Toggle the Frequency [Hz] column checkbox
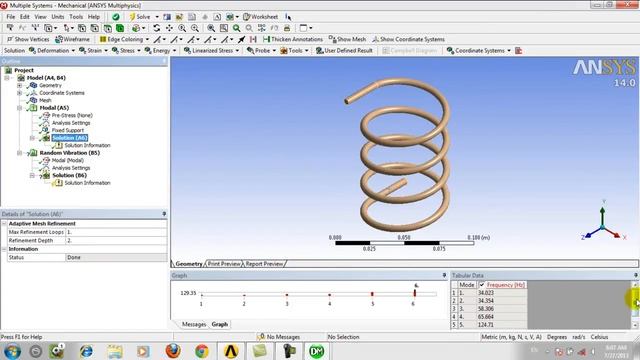The image size is (640, 360). tap(482, 285)
